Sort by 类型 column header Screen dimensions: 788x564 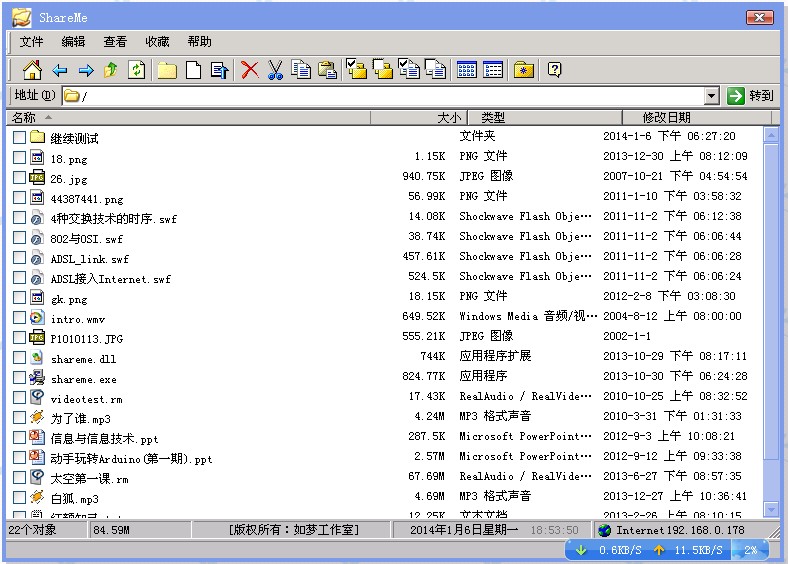[545, 118]
